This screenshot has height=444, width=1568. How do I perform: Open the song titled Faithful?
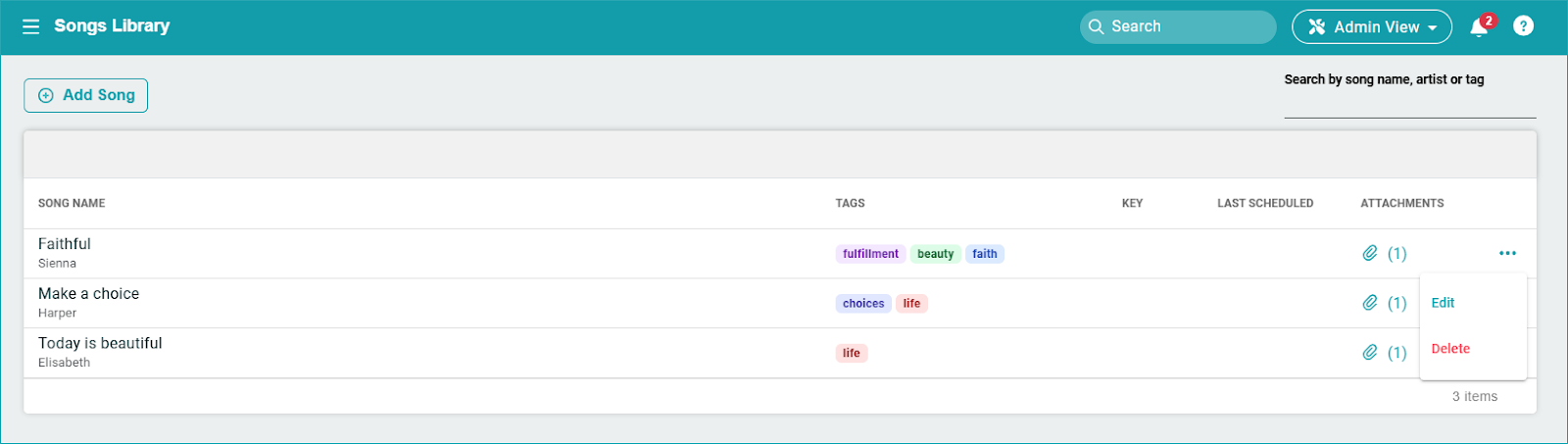coord(65,244)
